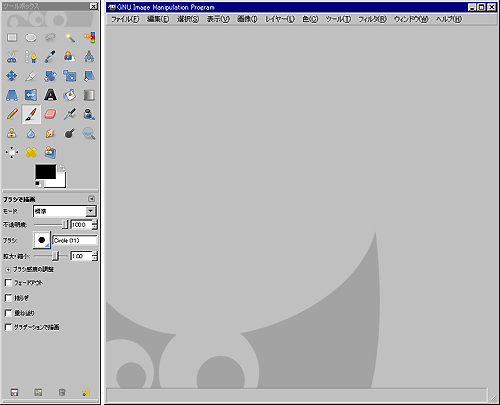Viewport: 500px width, 405px height.
Task: Select the Zoom magnifier tool
Action: 89,134
